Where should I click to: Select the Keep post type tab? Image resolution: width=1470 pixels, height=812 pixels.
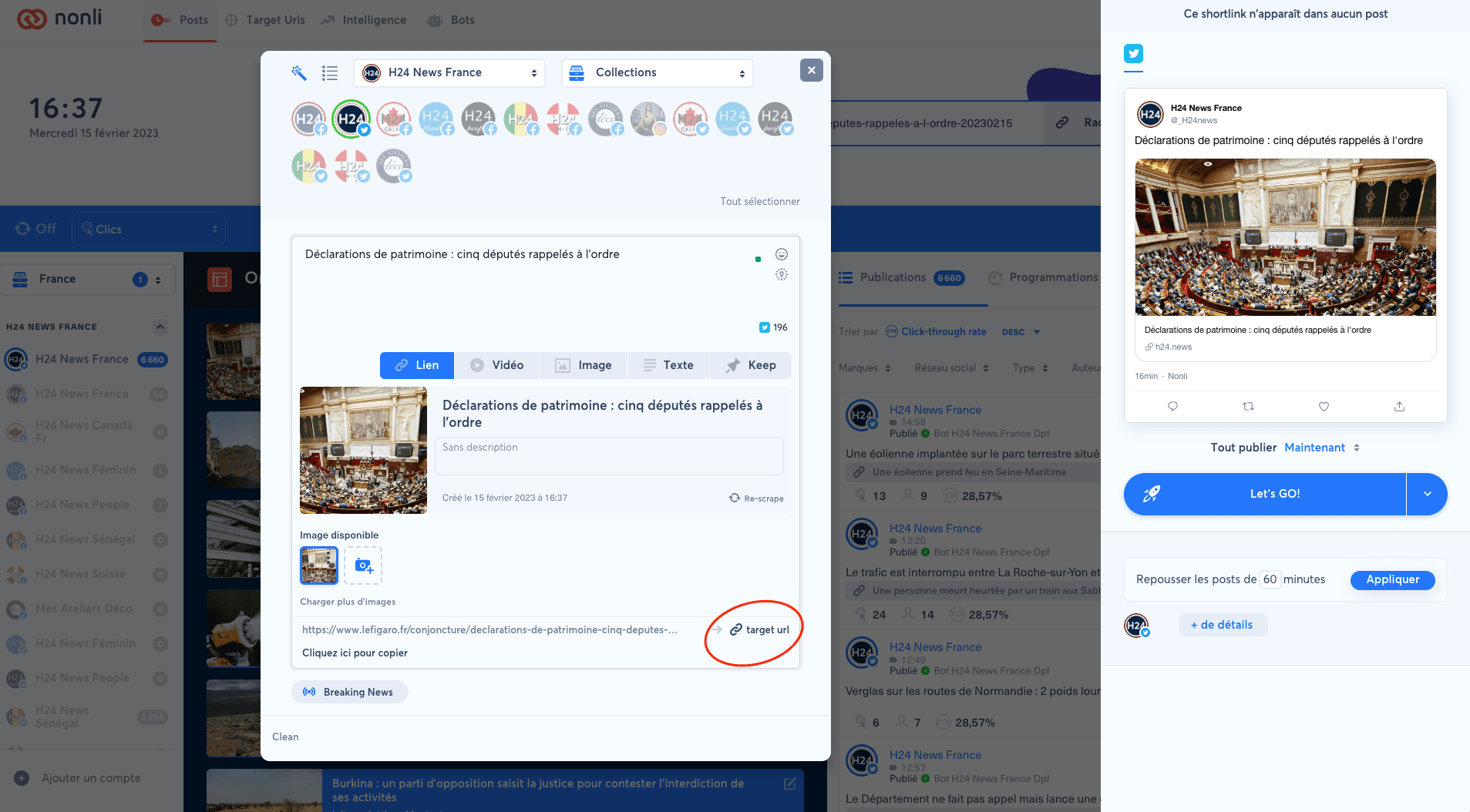pos(751,365)
